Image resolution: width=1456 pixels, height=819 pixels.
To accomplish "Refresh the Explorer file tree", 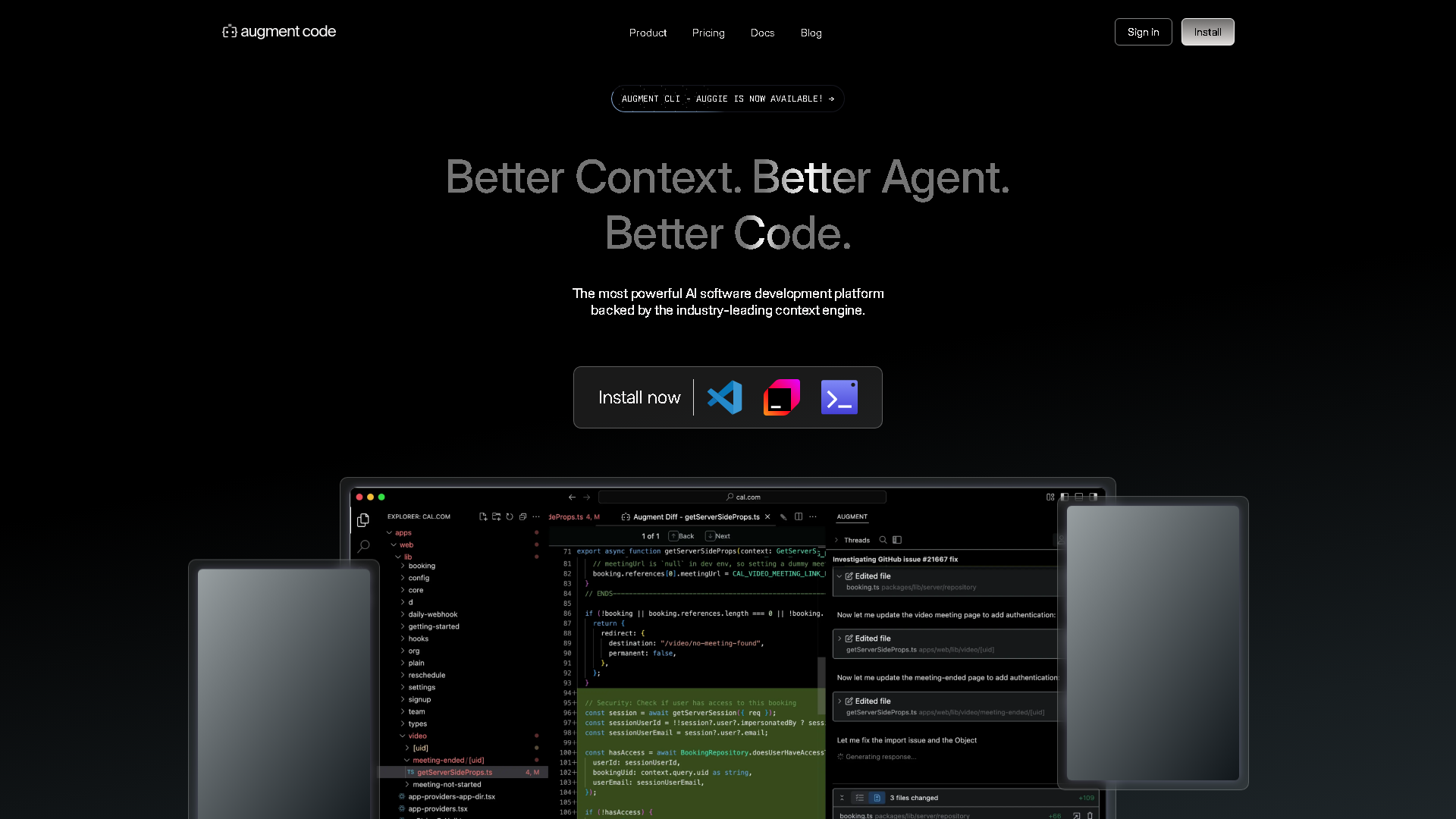I will point(510,516).
